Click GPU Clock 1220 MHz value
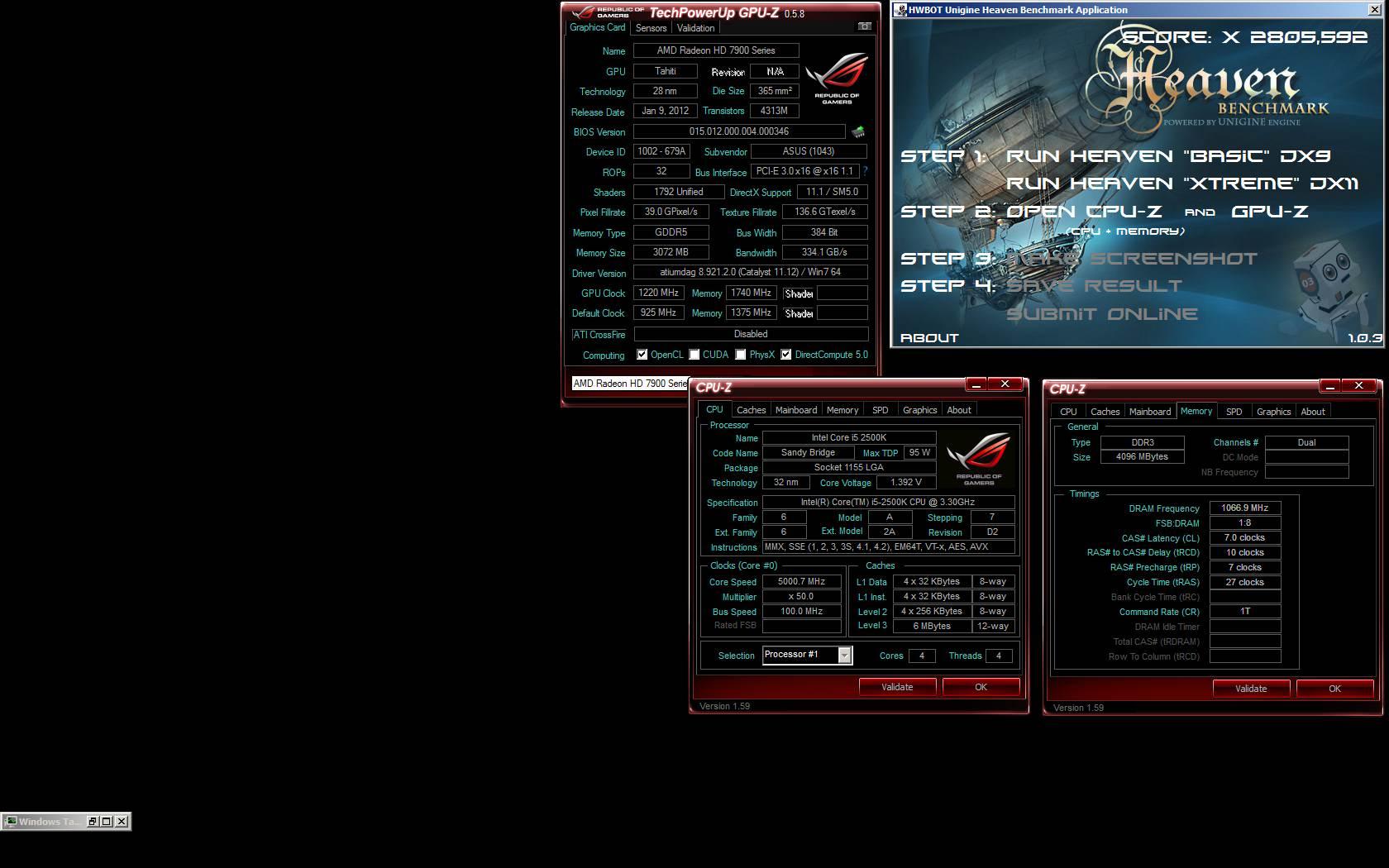The image size is (1389, 868). click(x=659, y=293)
